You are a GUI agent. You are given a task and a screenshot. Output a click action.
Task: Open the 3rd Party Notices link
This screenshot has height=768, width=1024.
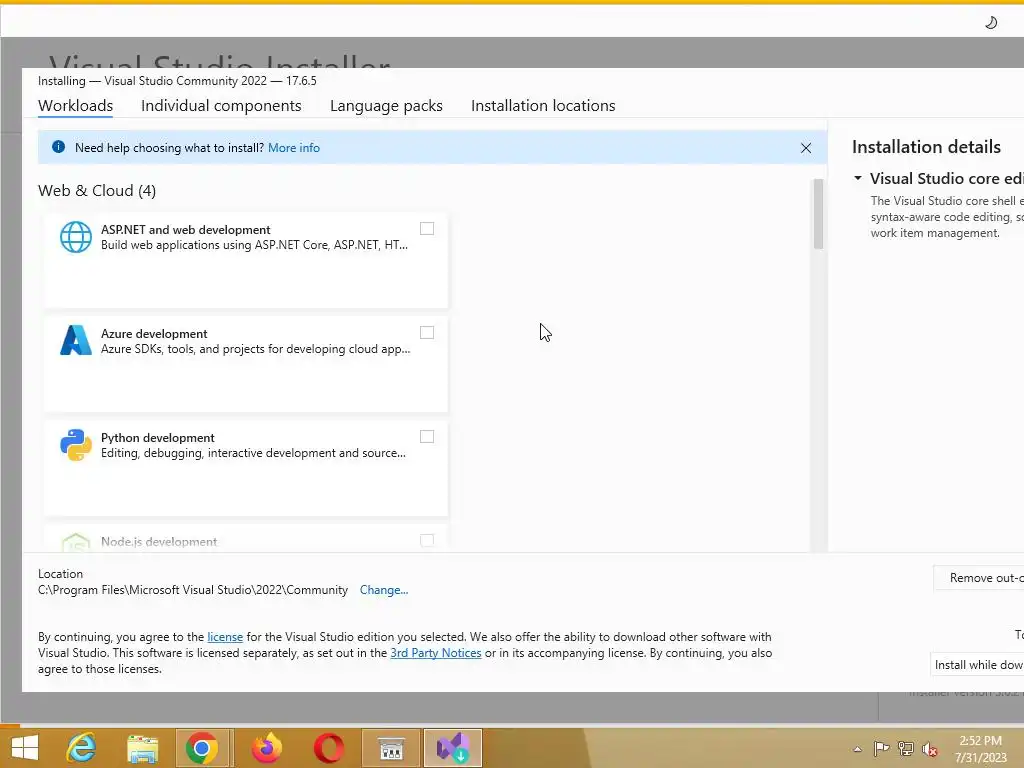pos(436,653)
